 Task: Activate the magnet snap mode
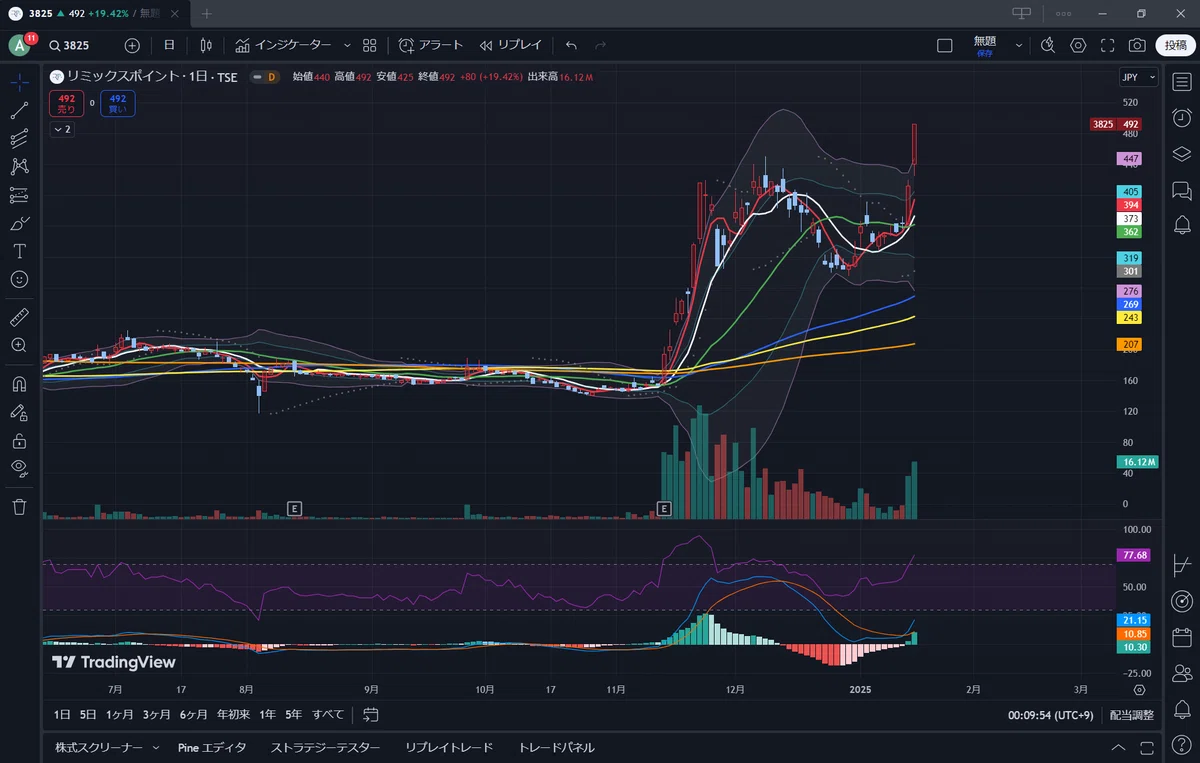point(19,383)
